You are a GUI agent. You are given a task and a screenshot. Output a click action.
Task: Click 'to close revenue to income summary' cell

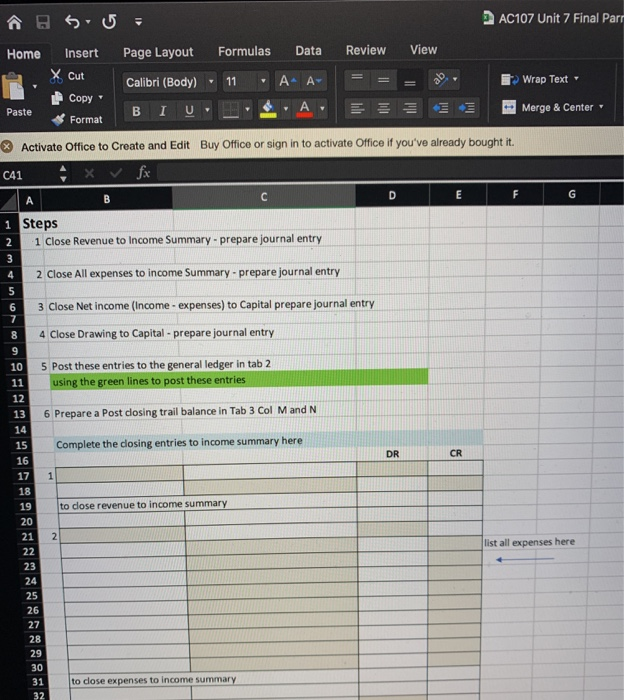[x=143, y=504]
